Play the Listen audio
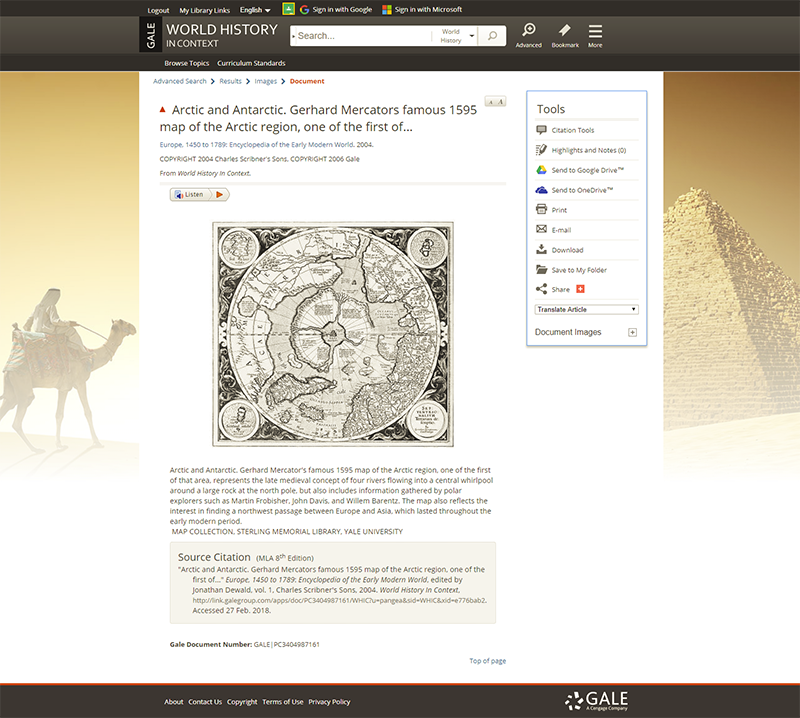The width and height of the screenshot is (800, 718). [220, 194]
